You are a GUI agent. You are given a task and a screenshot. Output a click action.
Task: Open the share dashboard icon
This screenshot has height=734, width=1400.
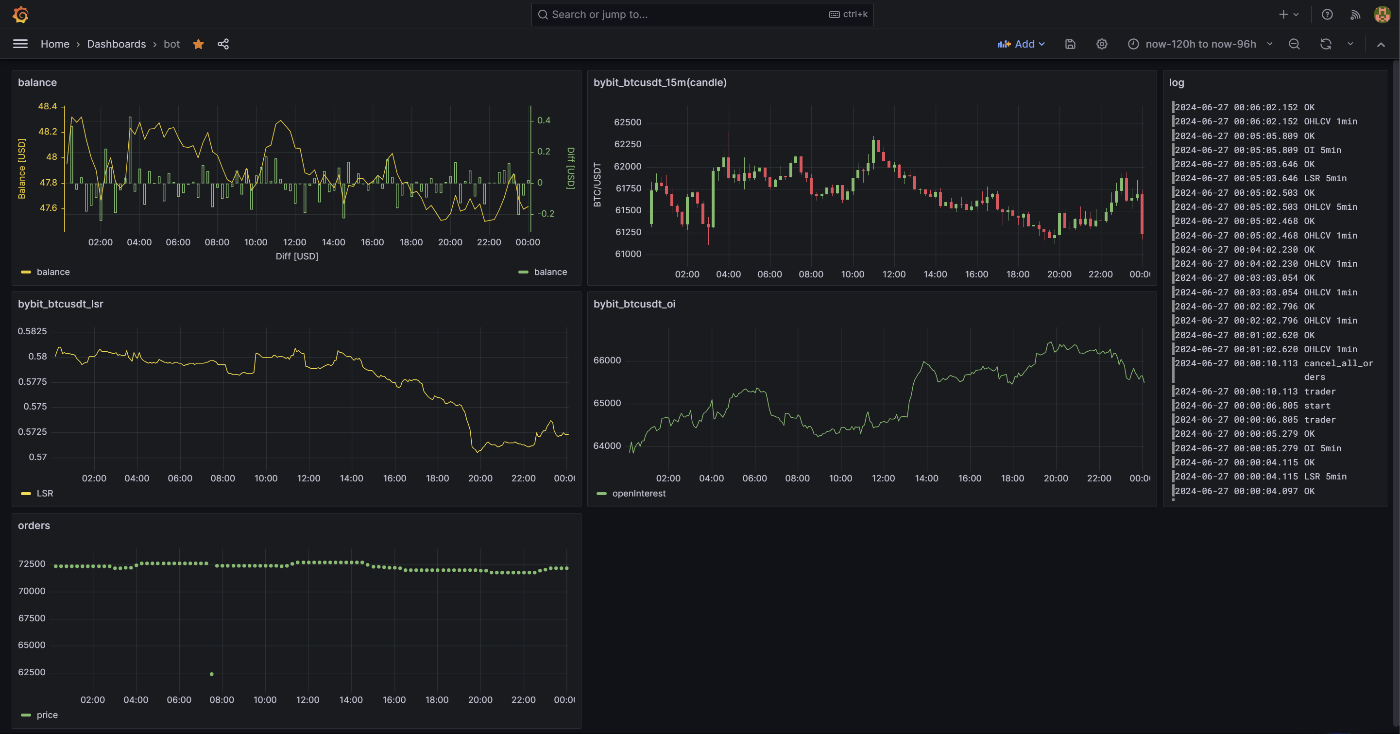[x=223, y=44]
